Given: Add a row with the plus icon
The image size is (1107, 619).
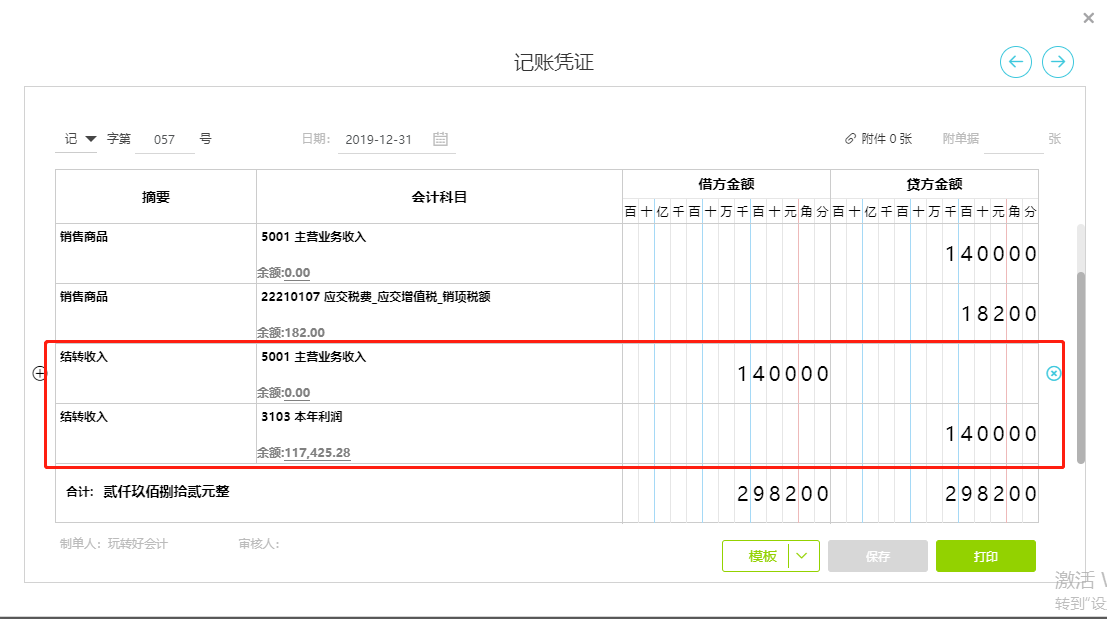Looking at the screenshot, I should pyautogui.click(x=40, y=373).
